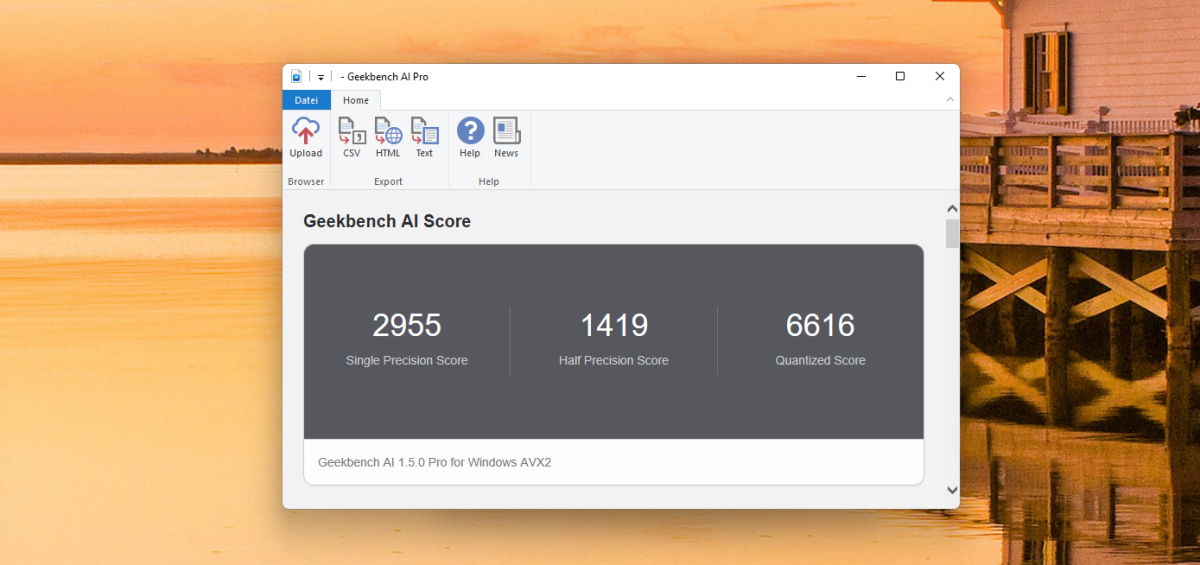Maximize the Geekbench AI Pro window
Image resolution: width=1200 pixels, height=565 pixels.
(900, 76)
